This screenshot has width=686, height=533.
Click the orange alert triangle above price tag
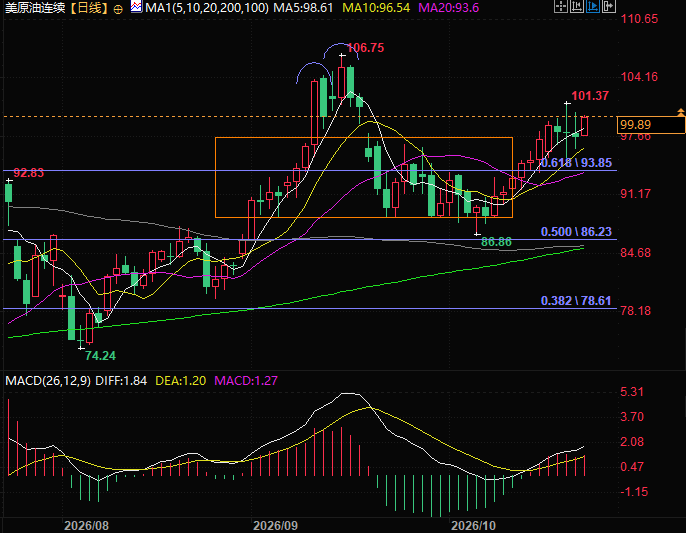pyautogui.click(x=681, y=112)
